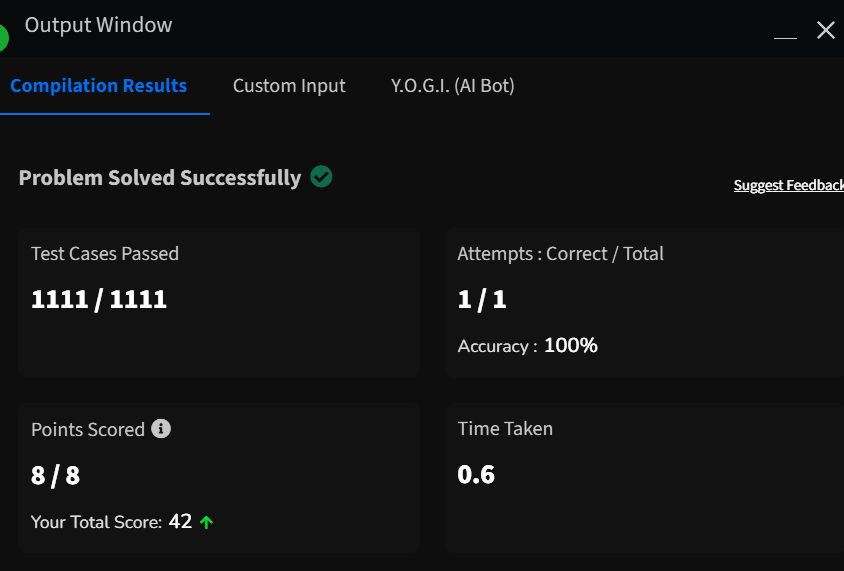Click the 1111 / 1111 test case count

(99, 299)
